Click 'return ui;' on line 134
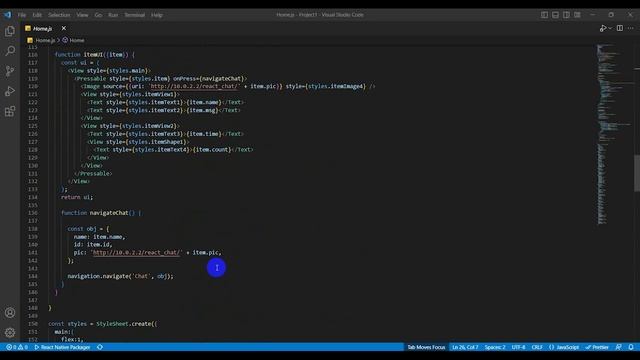 point(77,197)
